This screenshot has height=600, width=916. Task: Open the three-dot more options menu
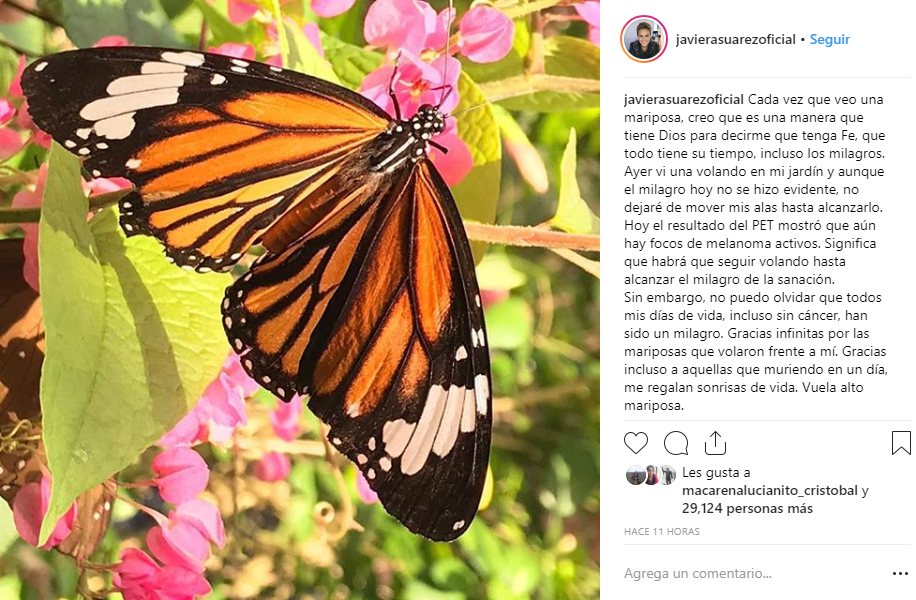[x=900, y=574]
